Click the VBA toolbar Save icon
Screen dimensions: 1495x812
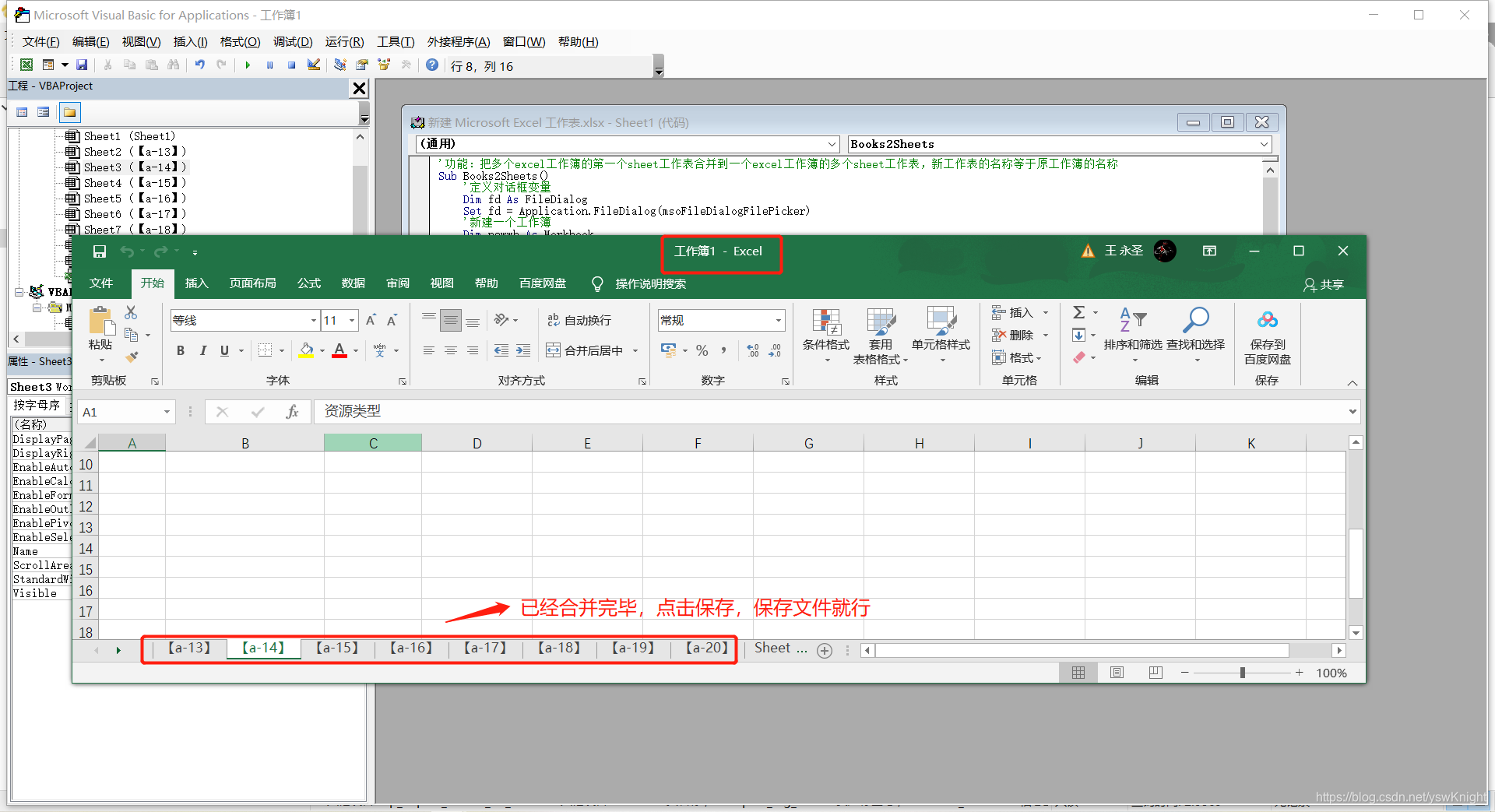click(82, 65)
